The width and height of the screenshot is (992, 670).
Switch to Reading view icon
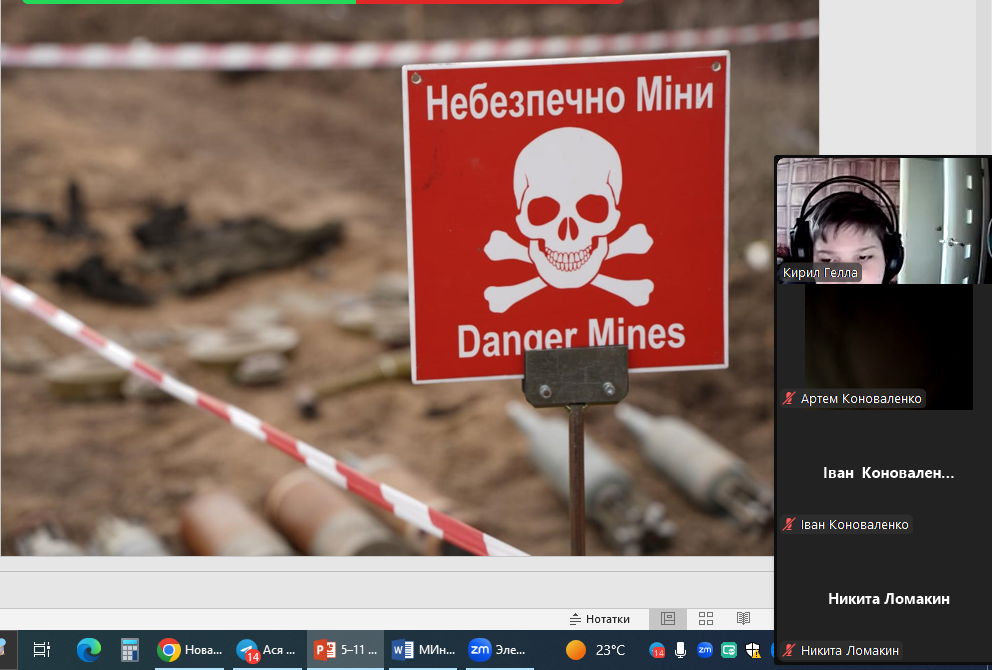coord(743,619)
